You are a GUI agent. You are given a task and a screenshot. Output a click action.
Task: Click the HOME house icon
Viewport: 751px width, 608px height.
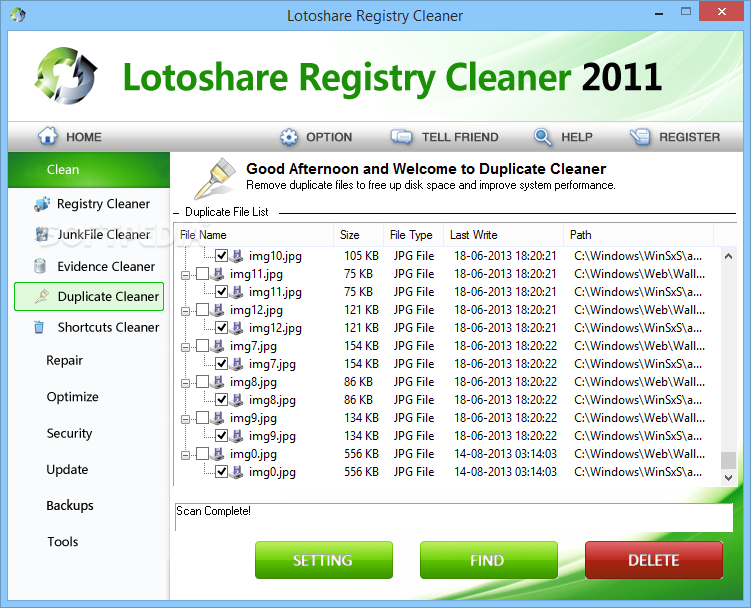pyautogui.click(x=47, y=136)
